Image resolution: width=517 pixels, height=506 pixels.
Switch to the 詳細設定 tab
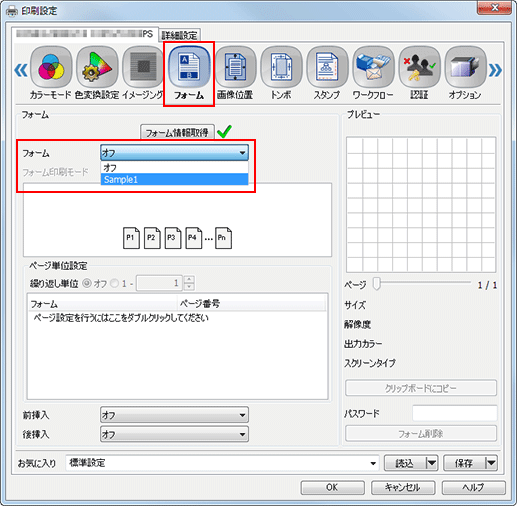[180, 35]
